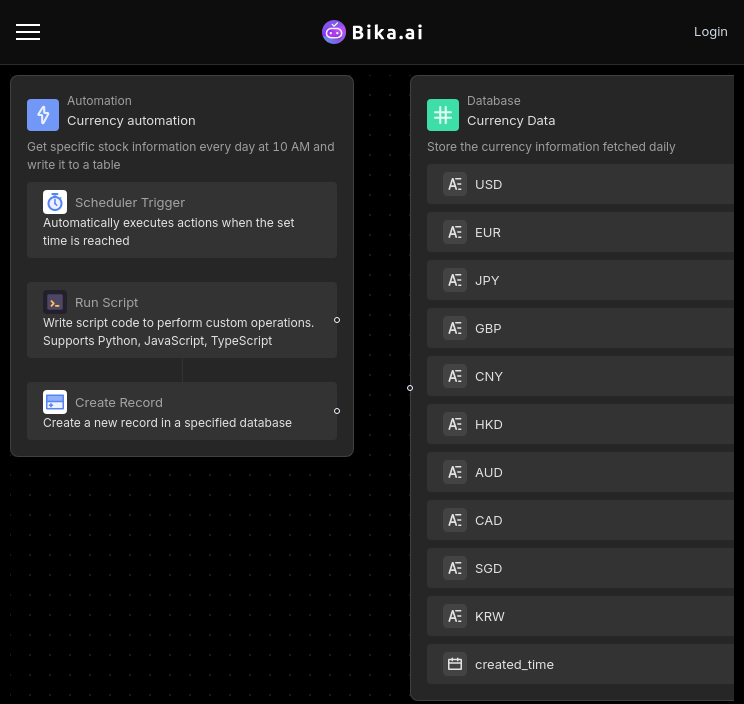
Task: Click the Currency Data title
Action: pos(511,121)
